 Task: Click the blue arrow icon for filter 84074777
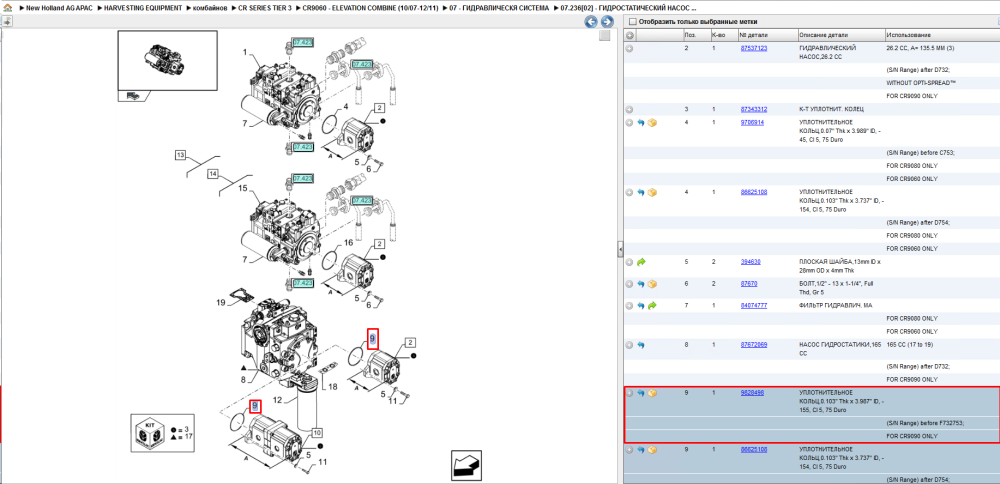point(641,306)
